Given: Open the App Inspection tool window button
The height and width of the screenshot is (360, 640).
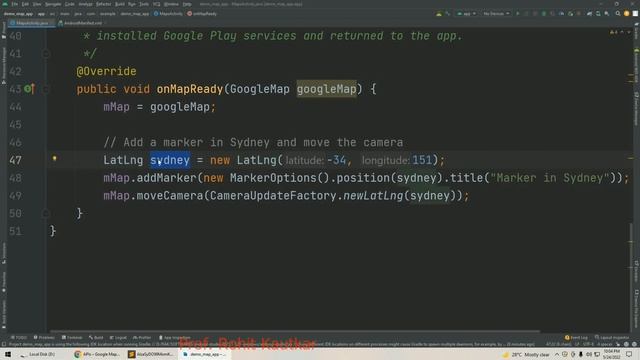Looking at the screenshot, I should pyautogui.click(x=174, y=338).
